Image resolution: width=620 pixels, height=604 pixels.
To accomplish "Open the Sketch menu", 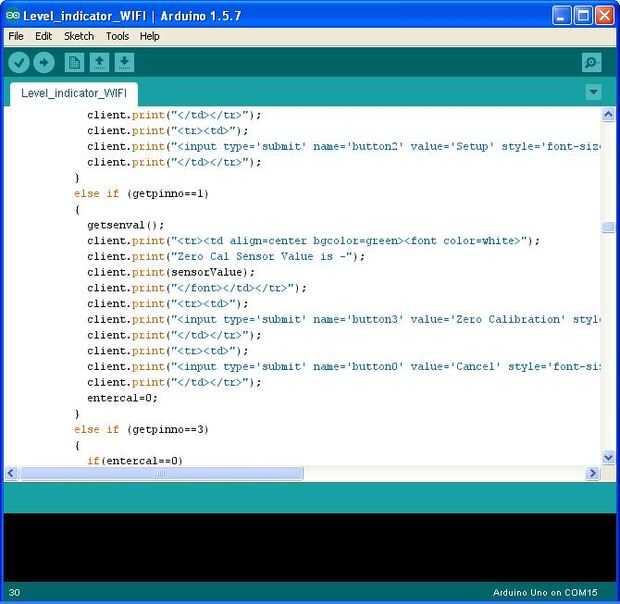I will pos(79,36).
